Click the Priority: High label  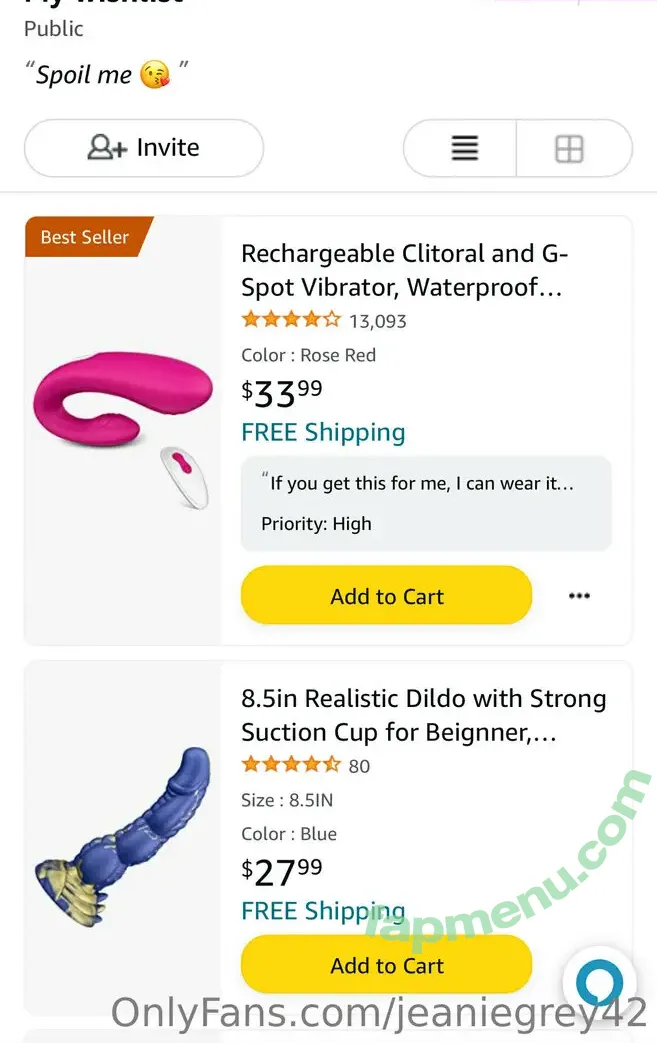pyautogui.click(x=316, y=524)
